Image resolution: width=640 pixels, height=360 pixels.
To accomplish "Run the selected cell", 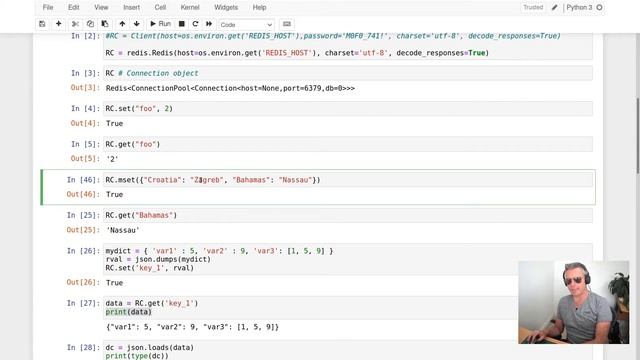I will tap(160, 24).
